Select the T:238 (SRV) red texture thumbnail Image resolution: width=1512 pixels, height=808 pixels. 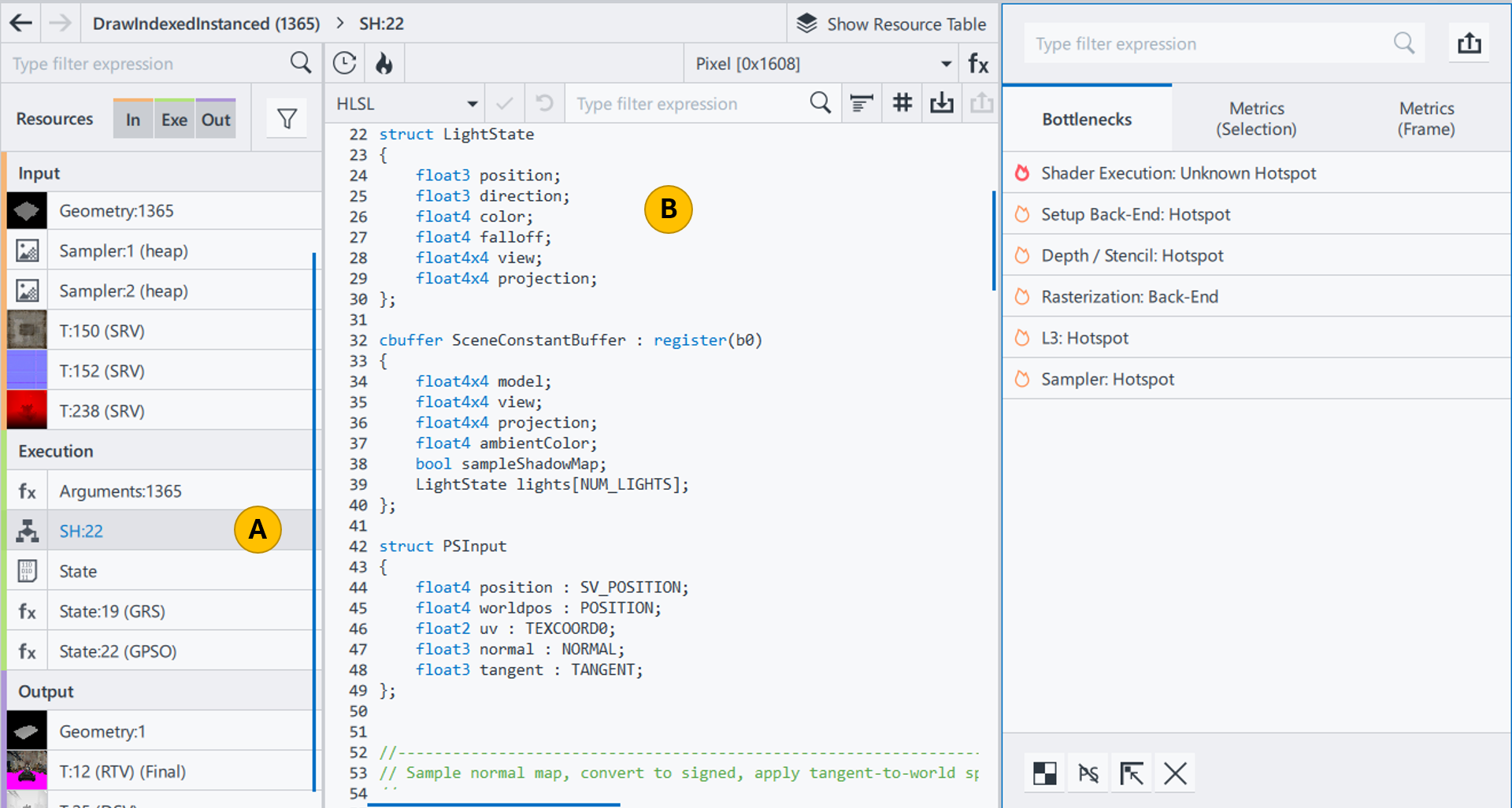[28, 410]
